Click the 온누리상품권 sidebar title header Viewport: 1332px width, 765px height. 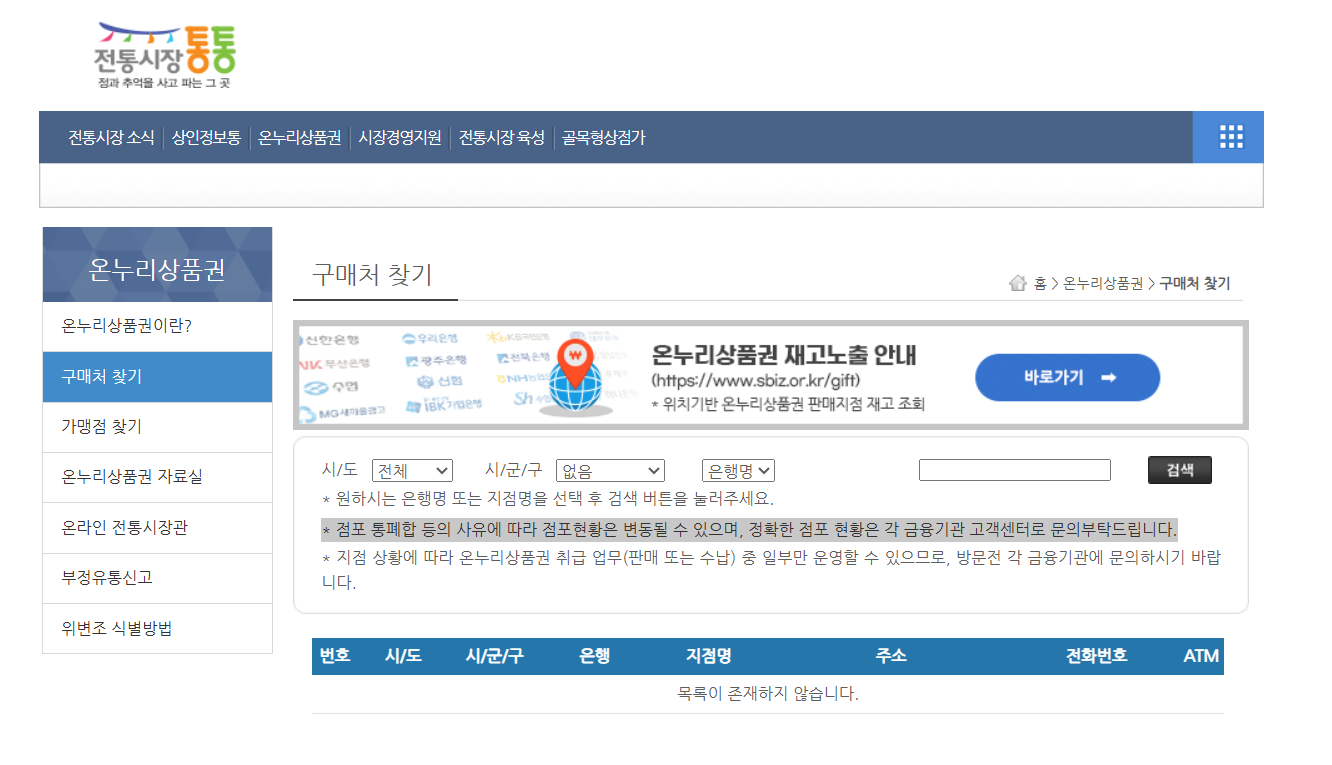click(x=157, y=269)
